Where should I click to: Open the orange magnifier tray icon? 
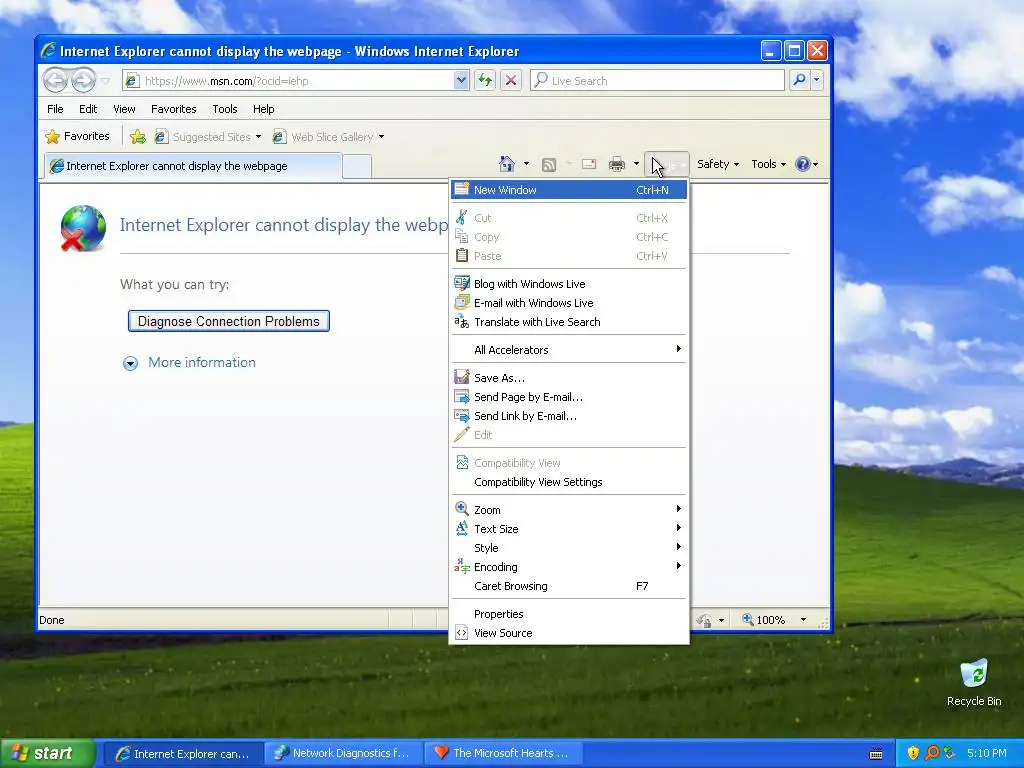click(932, 753)
